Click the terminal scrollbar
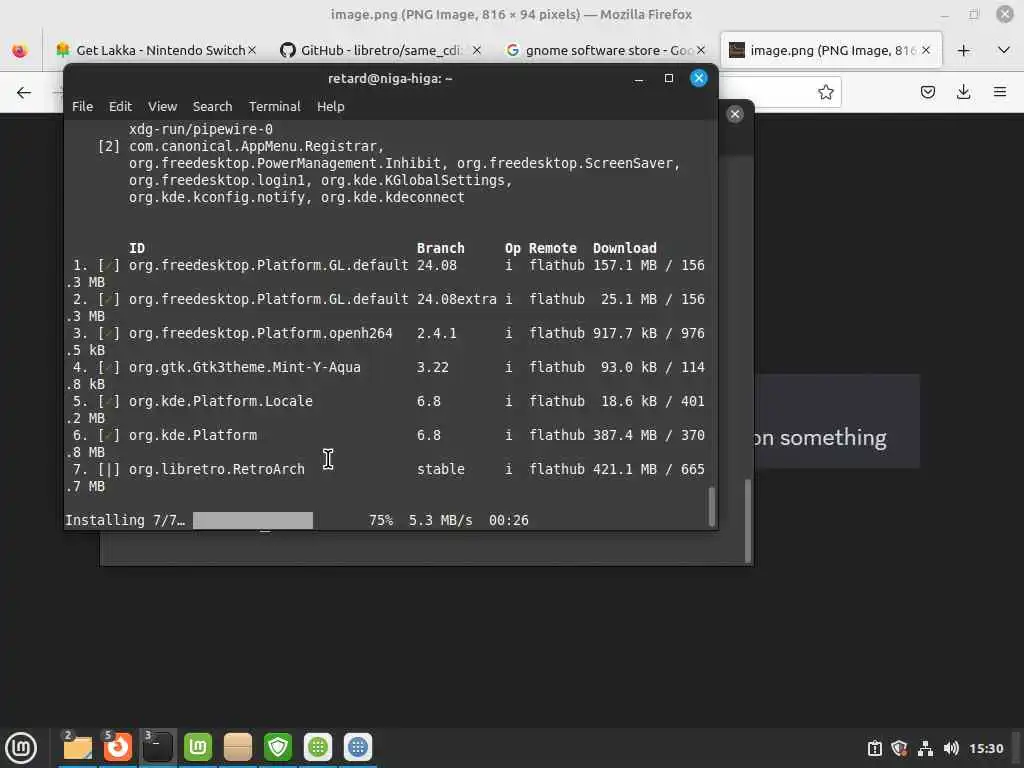1024x768 pixels. pyautogui.click(x=712, y=506)
